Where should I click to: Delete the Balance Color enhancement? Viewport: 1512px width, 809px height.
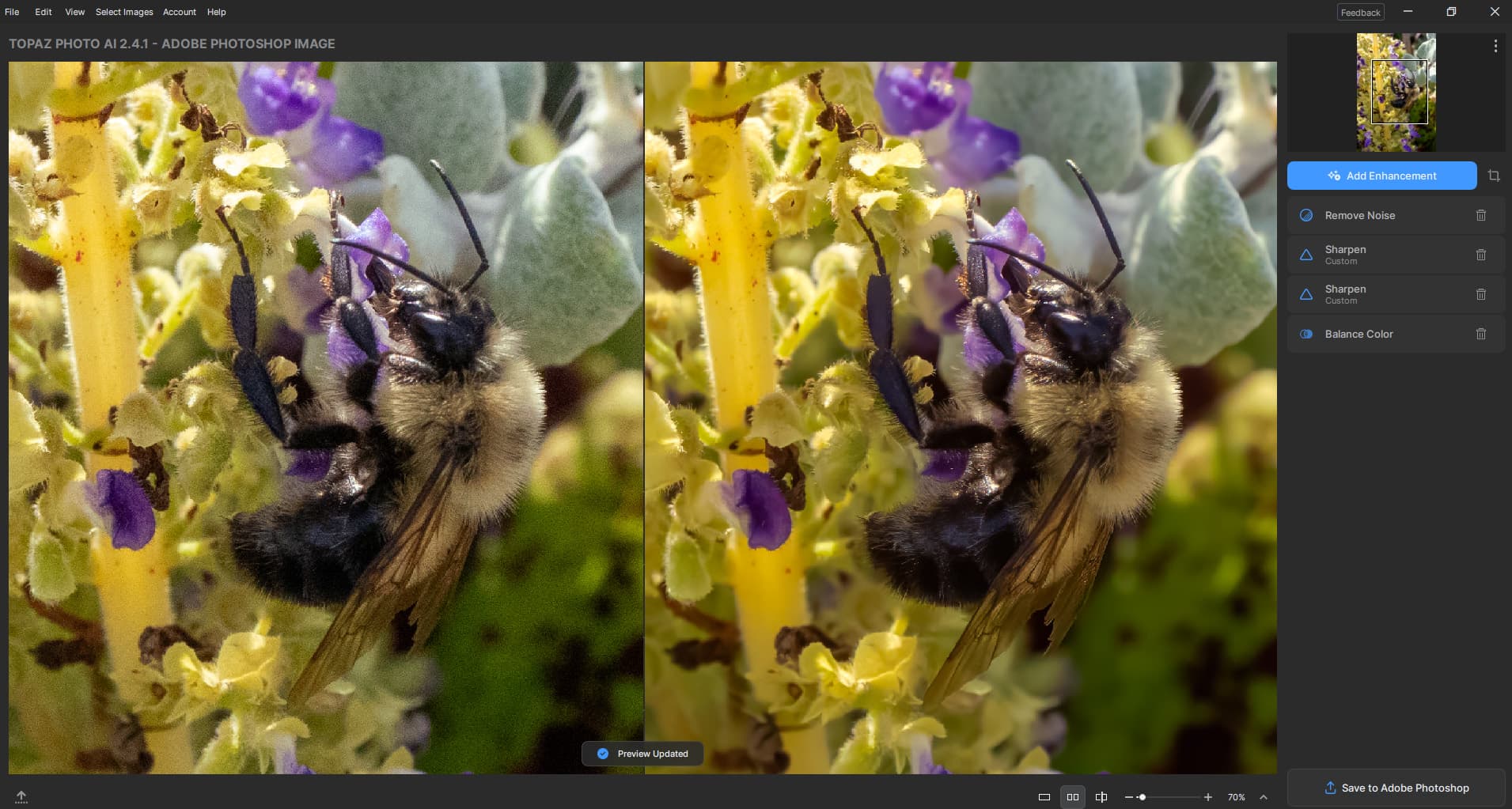1480,334
